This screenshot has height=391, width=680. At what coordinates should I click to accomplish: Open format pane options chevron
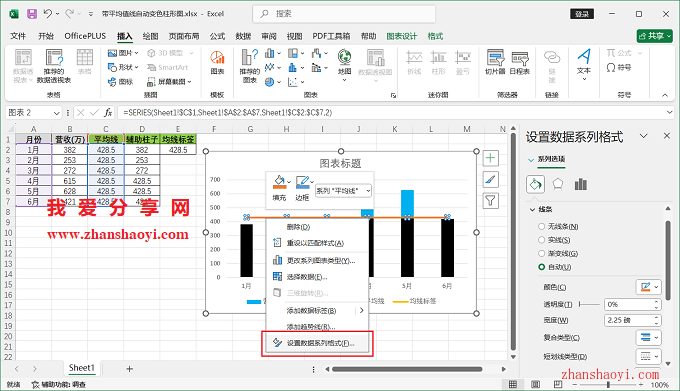pos(643,136)
